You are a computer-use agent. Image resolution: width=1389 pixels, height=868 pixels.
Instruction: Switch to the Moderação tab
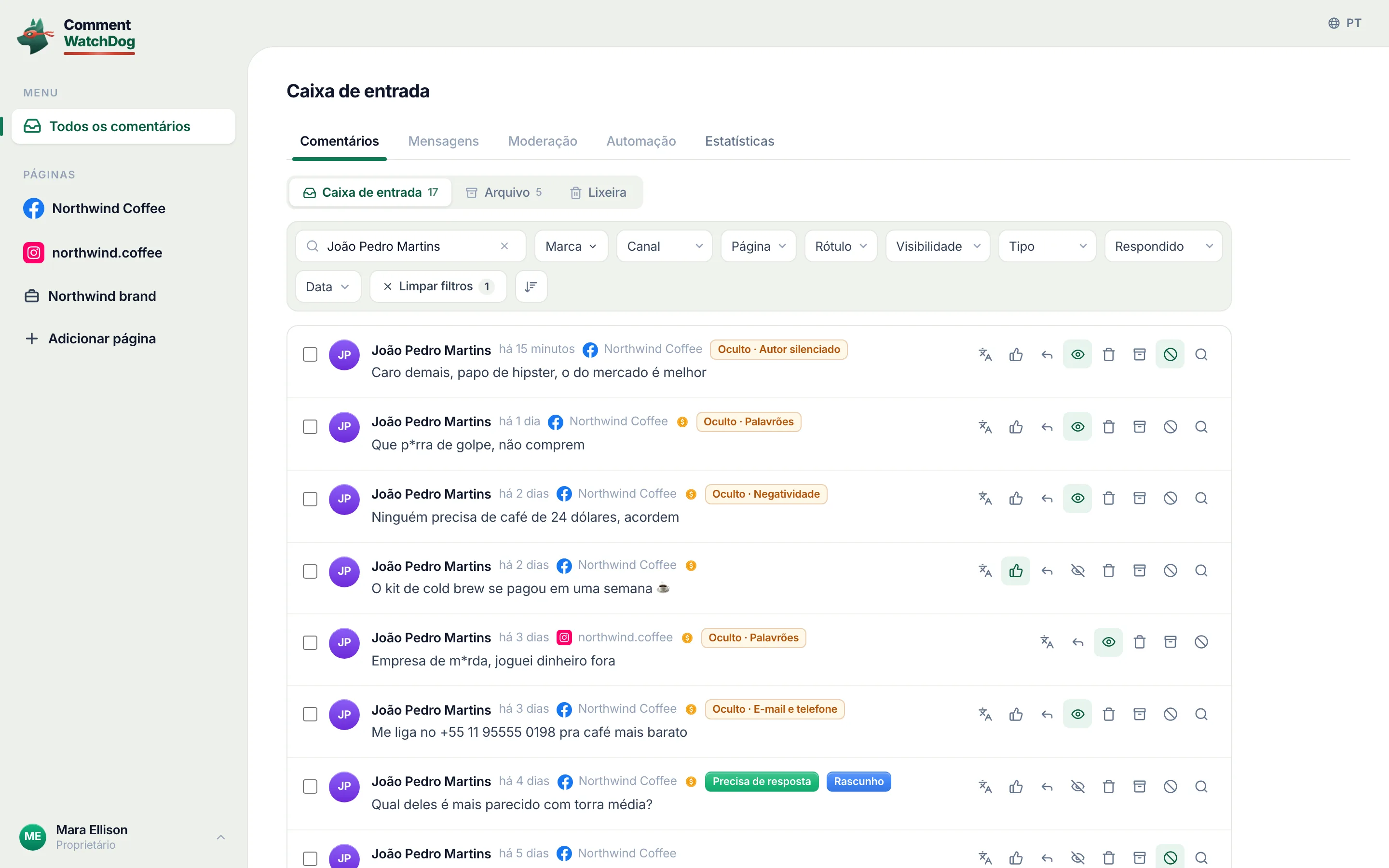click(543, 141)
